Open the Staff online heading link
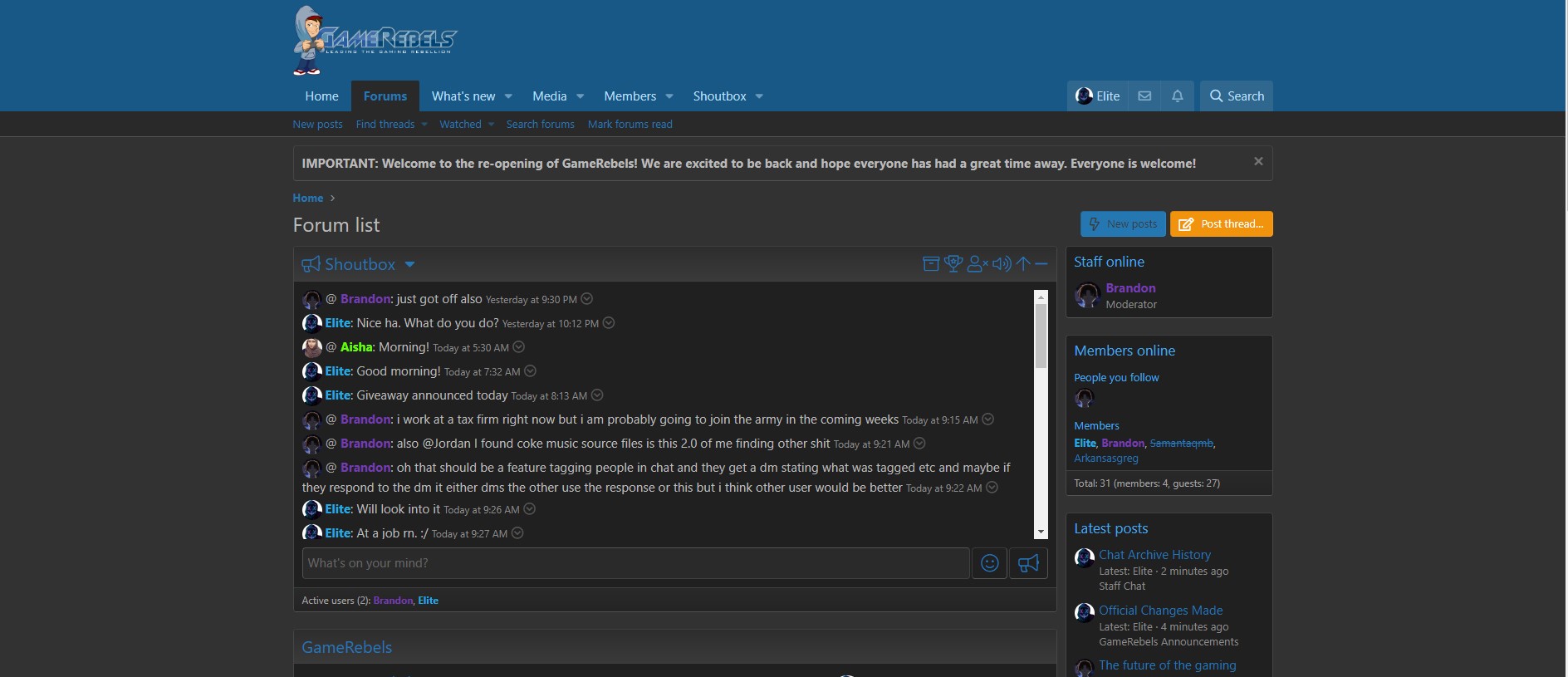The image size is (1568, 677). click(x=1109, y=262)
